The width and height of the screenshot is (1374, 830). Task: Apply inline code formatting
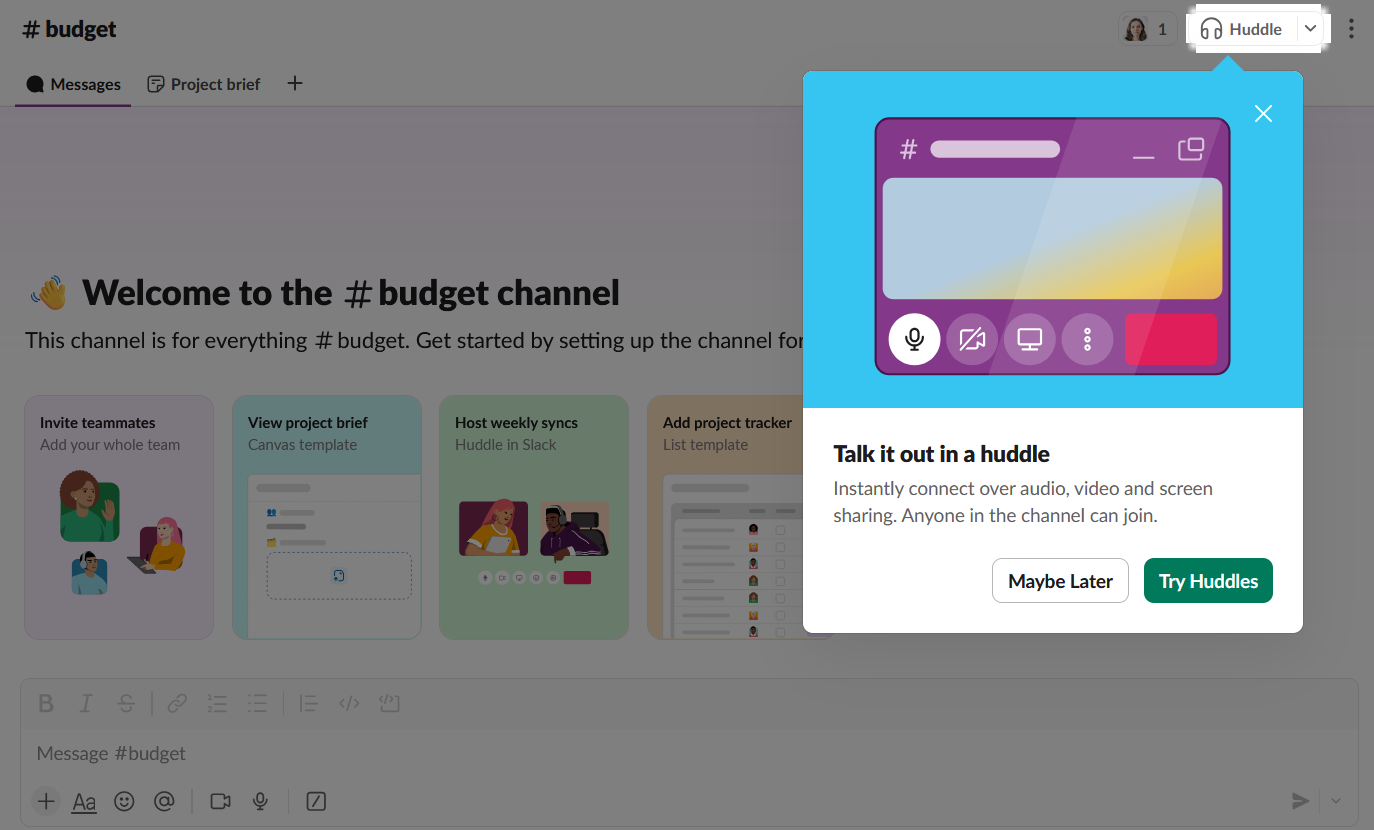(x=349, y=704)
